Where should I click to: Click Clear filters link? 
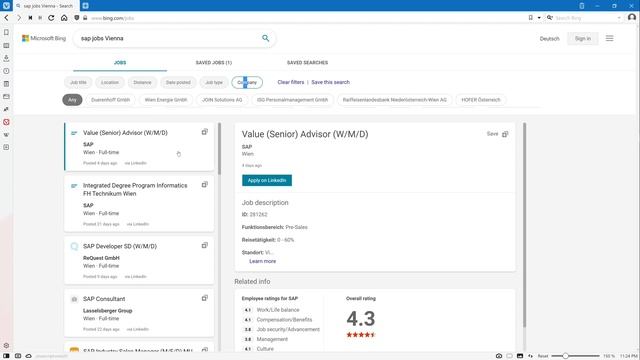coord(291,82)
